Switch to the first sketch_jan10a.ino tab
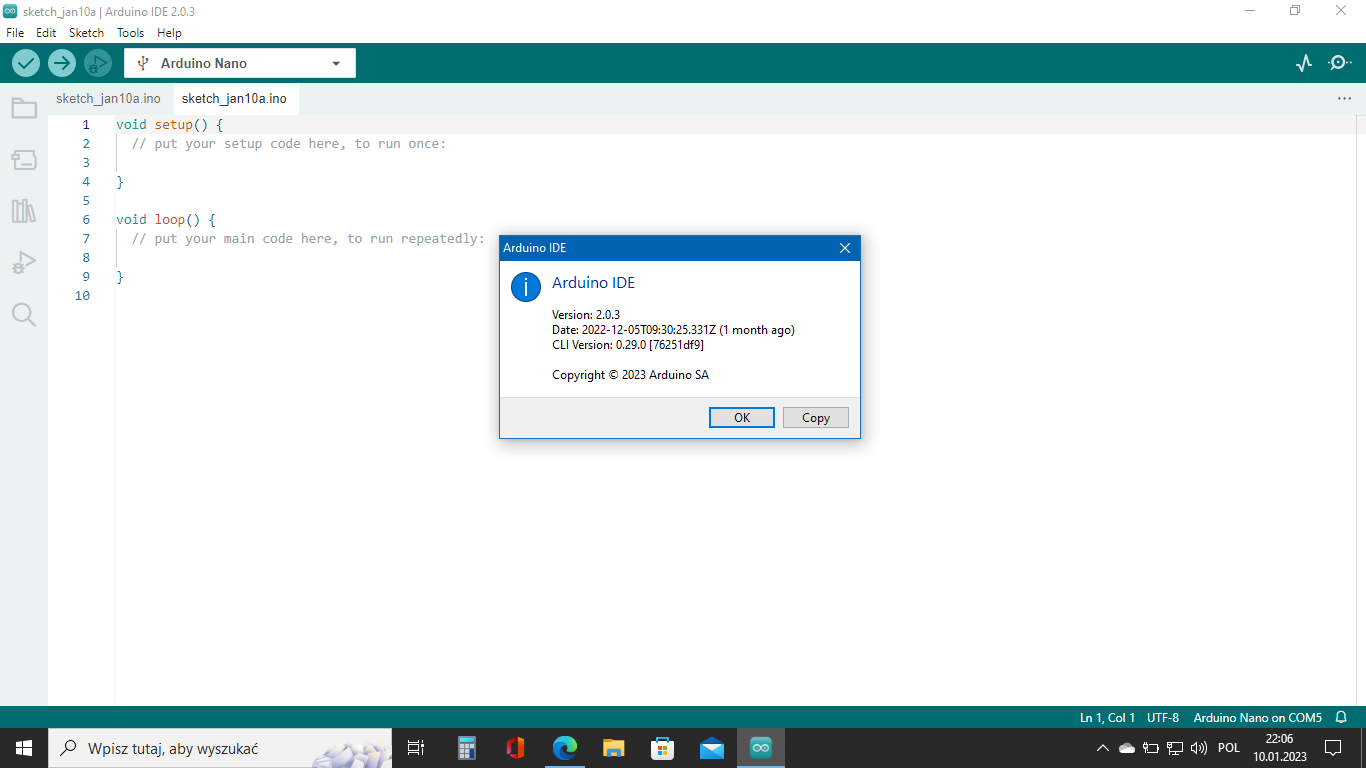This screenshot has width=1366, height=768. 108,99
